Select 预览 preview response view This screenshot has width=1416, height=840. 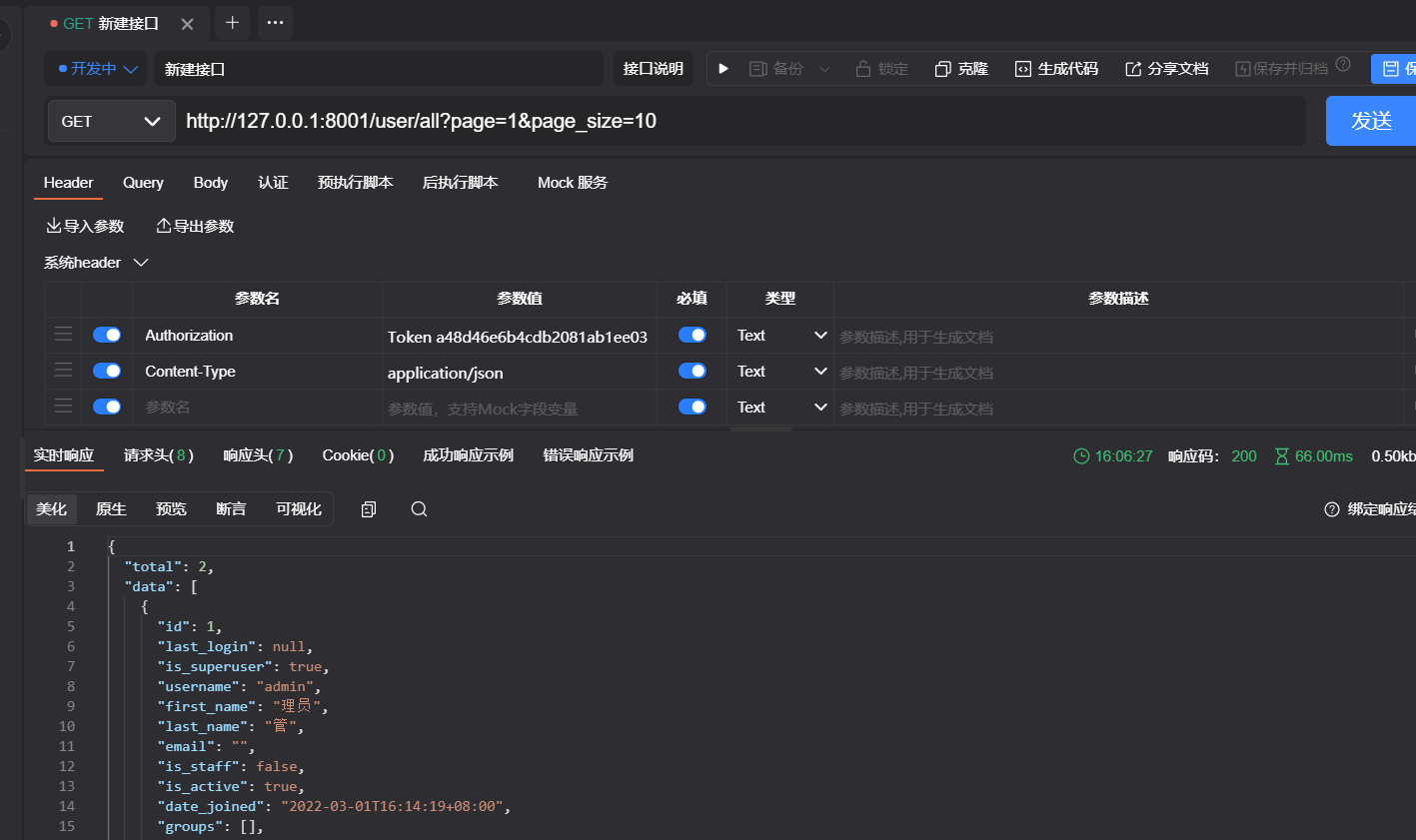171,508
